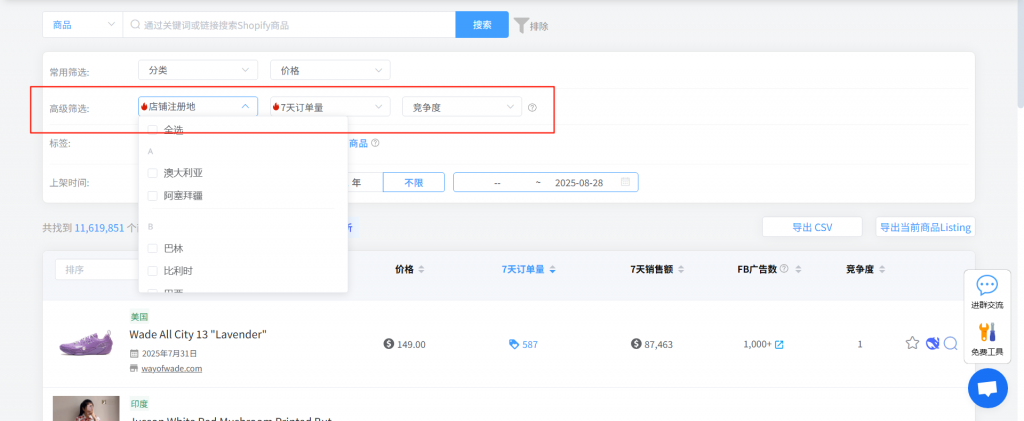Click 导出当前商品Listing button
The height and width of the screenshot is (421, 1024).
[925, 227]
